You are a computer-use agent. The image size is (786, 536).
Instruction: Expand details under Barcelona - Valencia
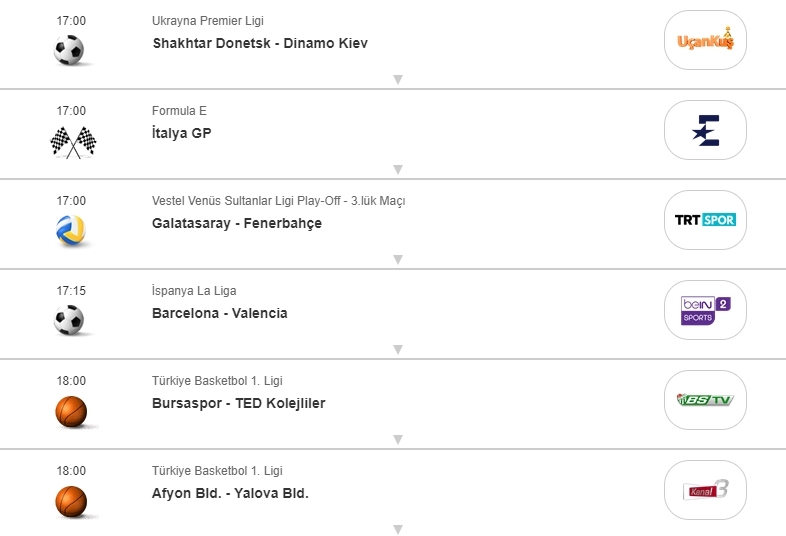click(x=397, y=349)
